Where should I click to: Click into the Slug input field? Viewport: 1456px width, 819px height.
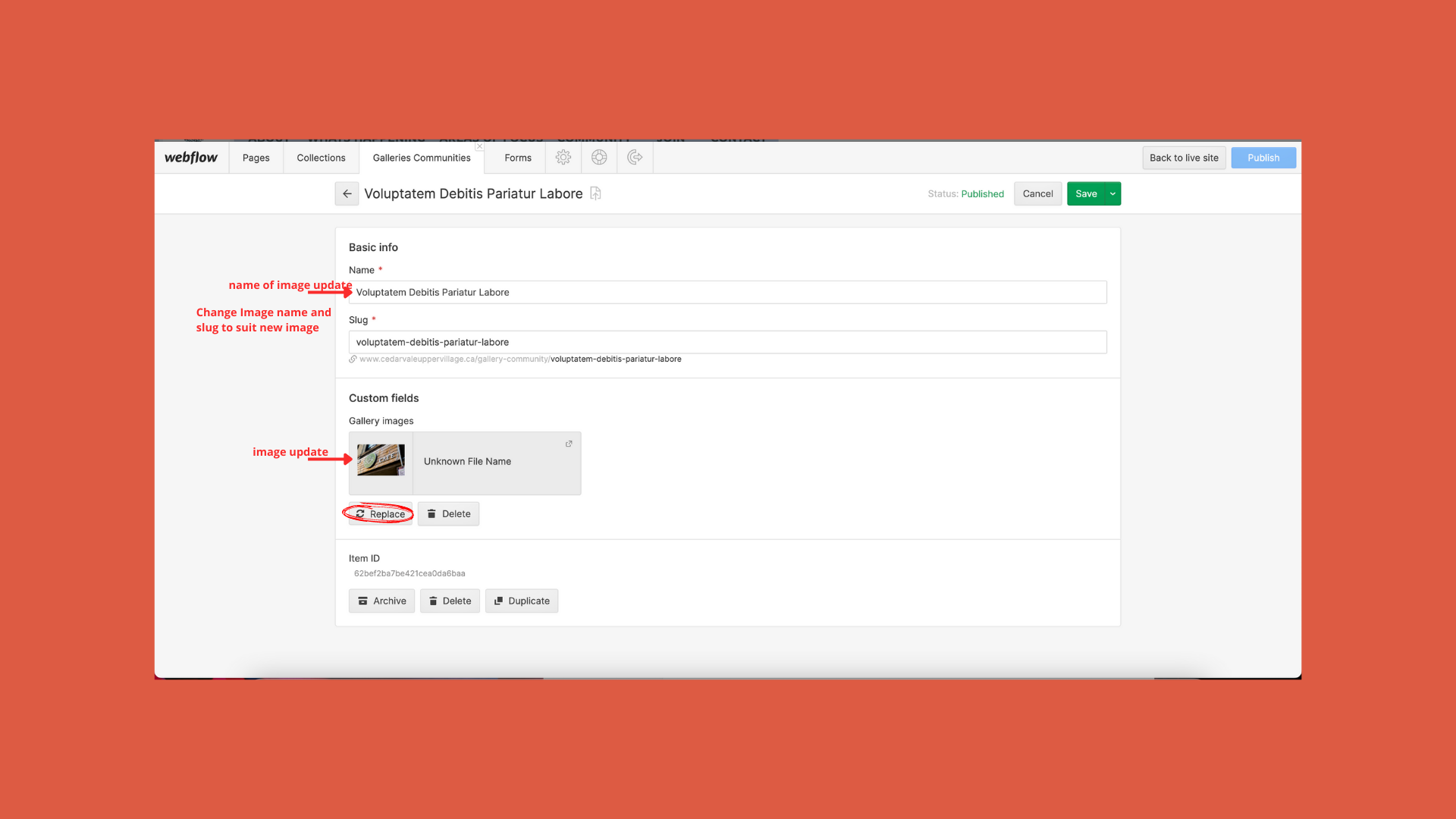[727, 342]
